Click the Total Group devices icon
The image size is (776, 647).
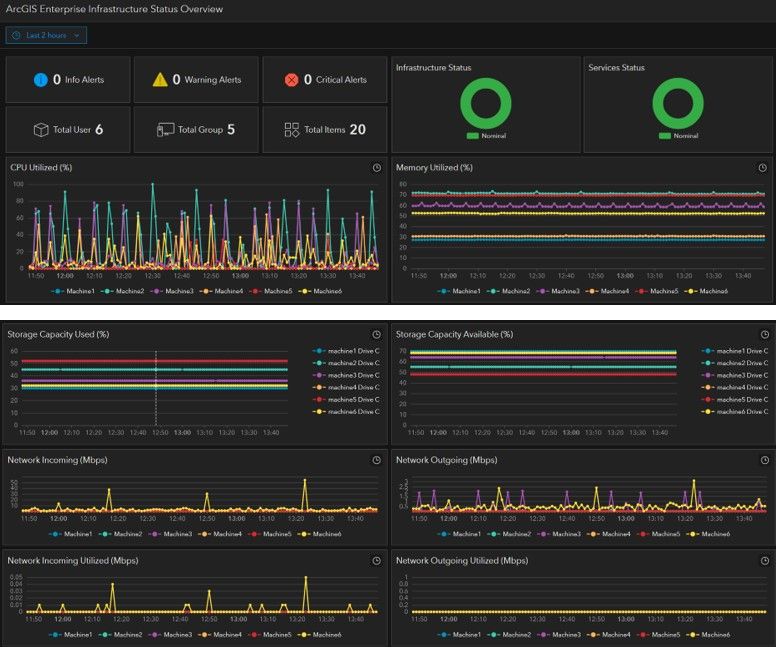(165, 130)
